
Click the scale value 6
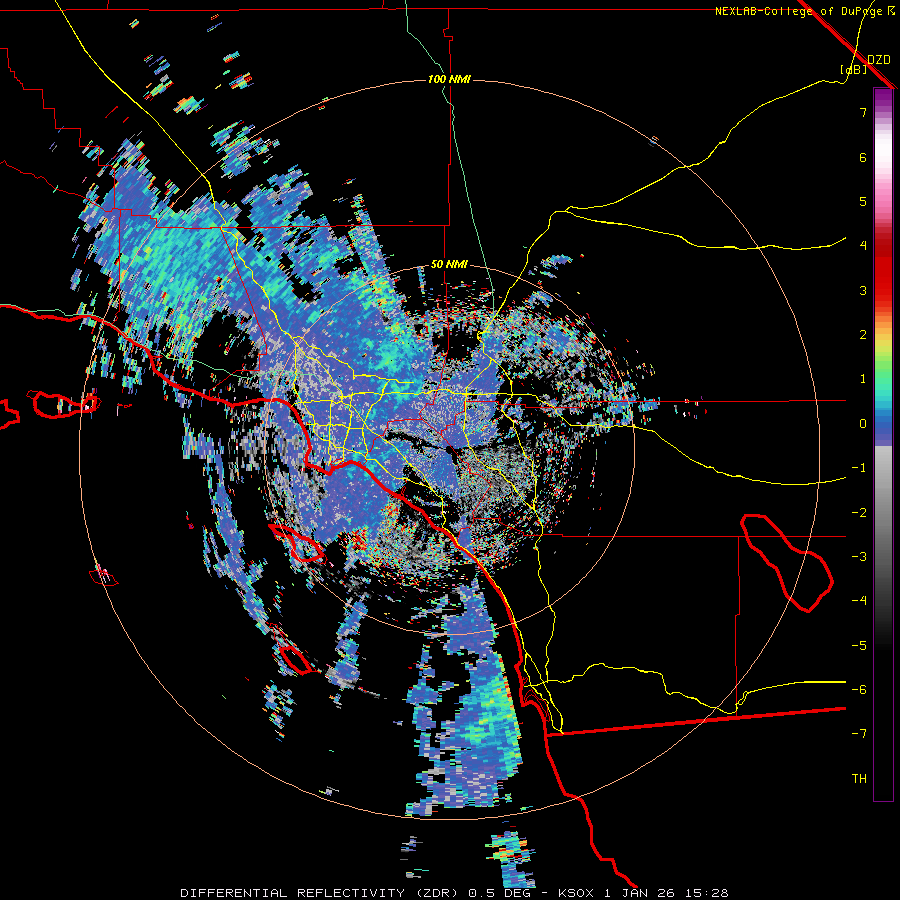pyautogui.click(x=863, y=157)
